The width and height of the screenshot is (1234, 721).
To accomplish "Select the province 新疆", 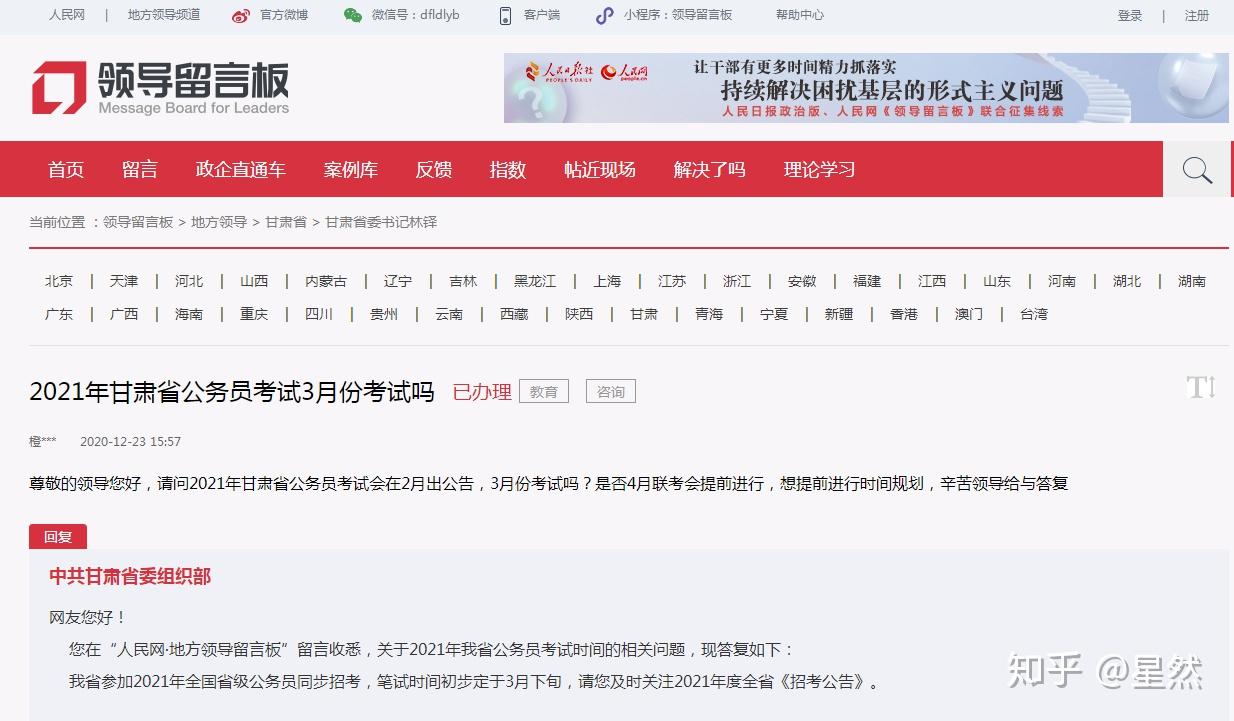I will [839, 314].
